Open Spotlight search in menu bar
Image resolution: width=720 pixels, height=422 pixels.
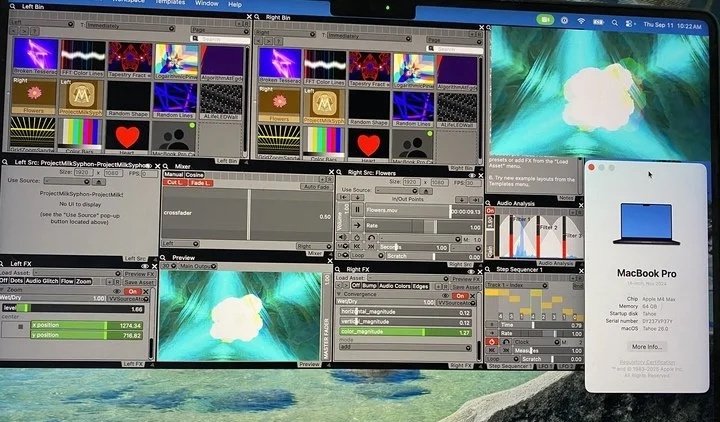tap(614, 23)
